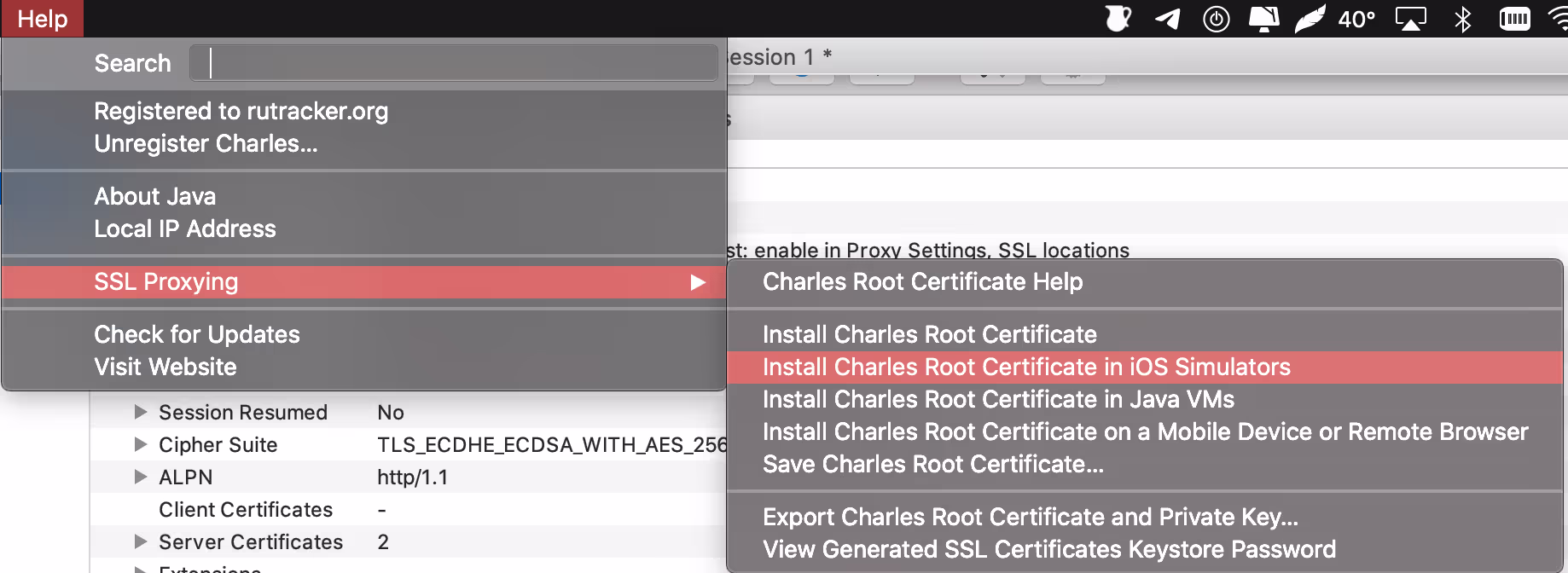The height and width of the screenshot is (573, 1568).
Task: Expand the Session Resumed row
Action: [141, 412]
